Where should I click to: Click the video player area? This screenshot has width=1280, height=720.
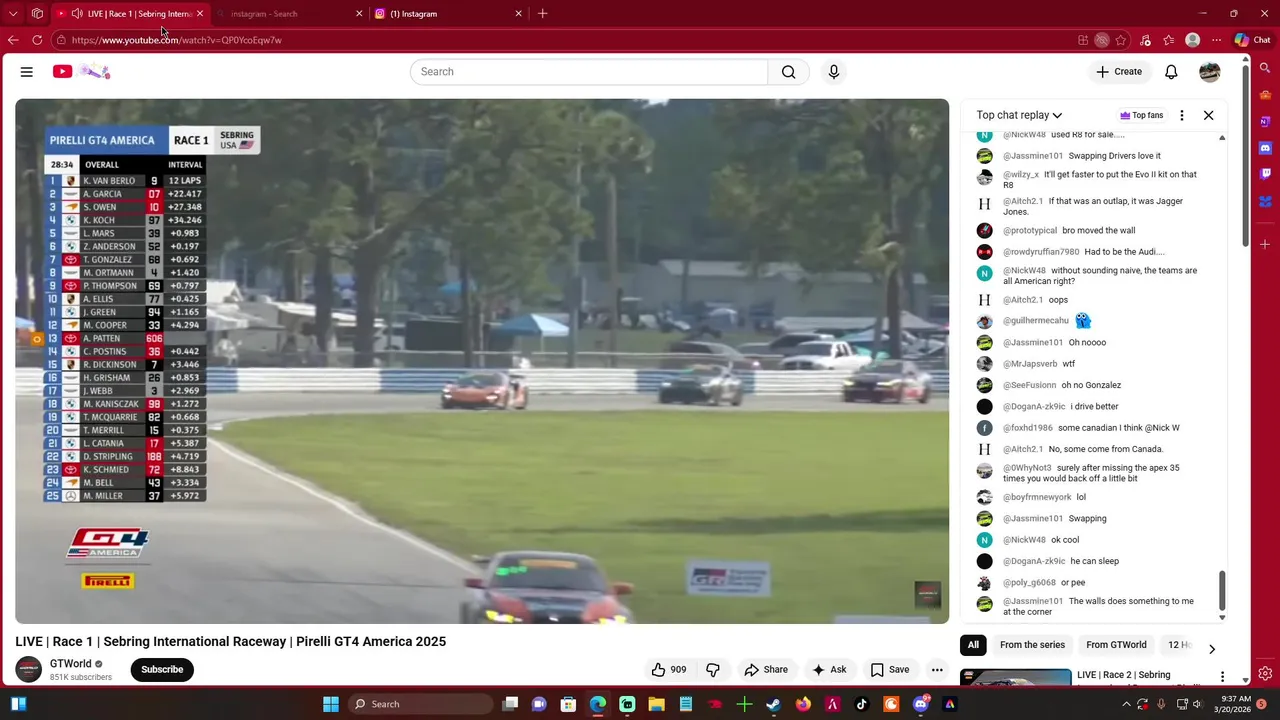482,361
